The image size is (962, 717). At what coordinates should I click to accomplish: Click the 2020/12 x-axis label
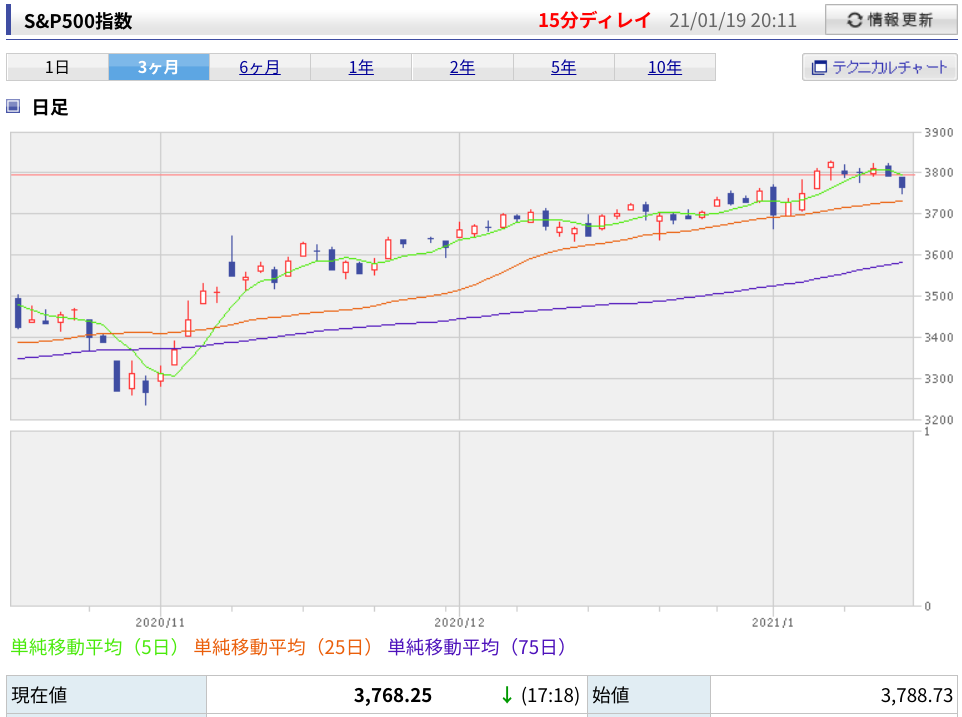tap(460, 623)
